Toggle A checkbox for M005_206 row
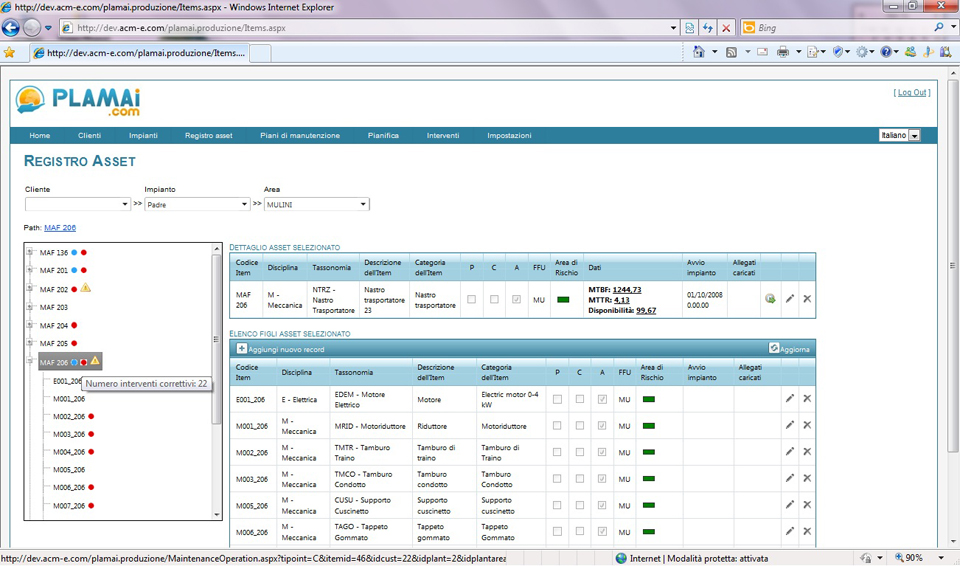The image size is (960, 566). click(602, 505)
